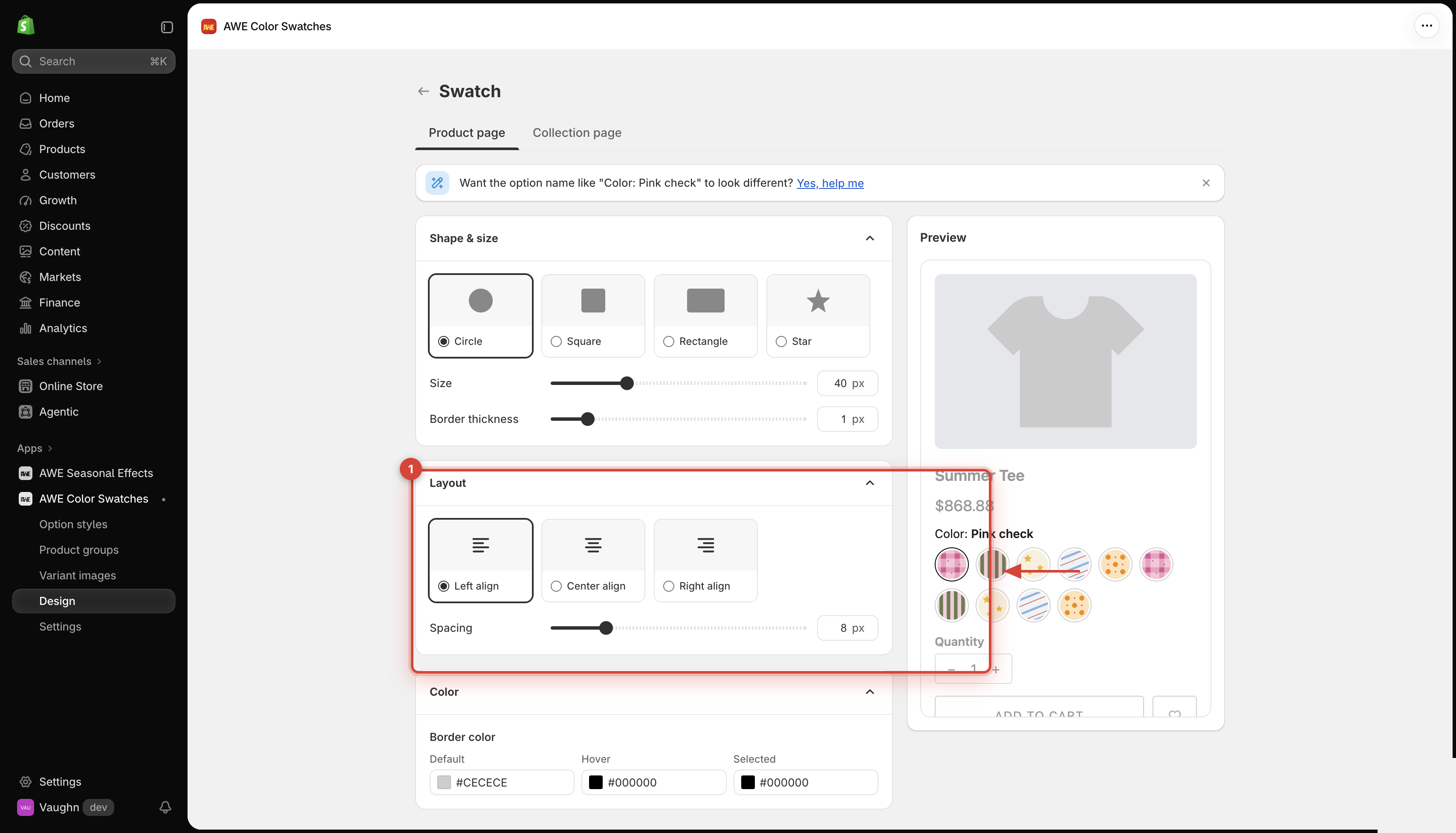Open the three-dot app menu
This screenshot has width=1456, height=833.
[1426, 26]
